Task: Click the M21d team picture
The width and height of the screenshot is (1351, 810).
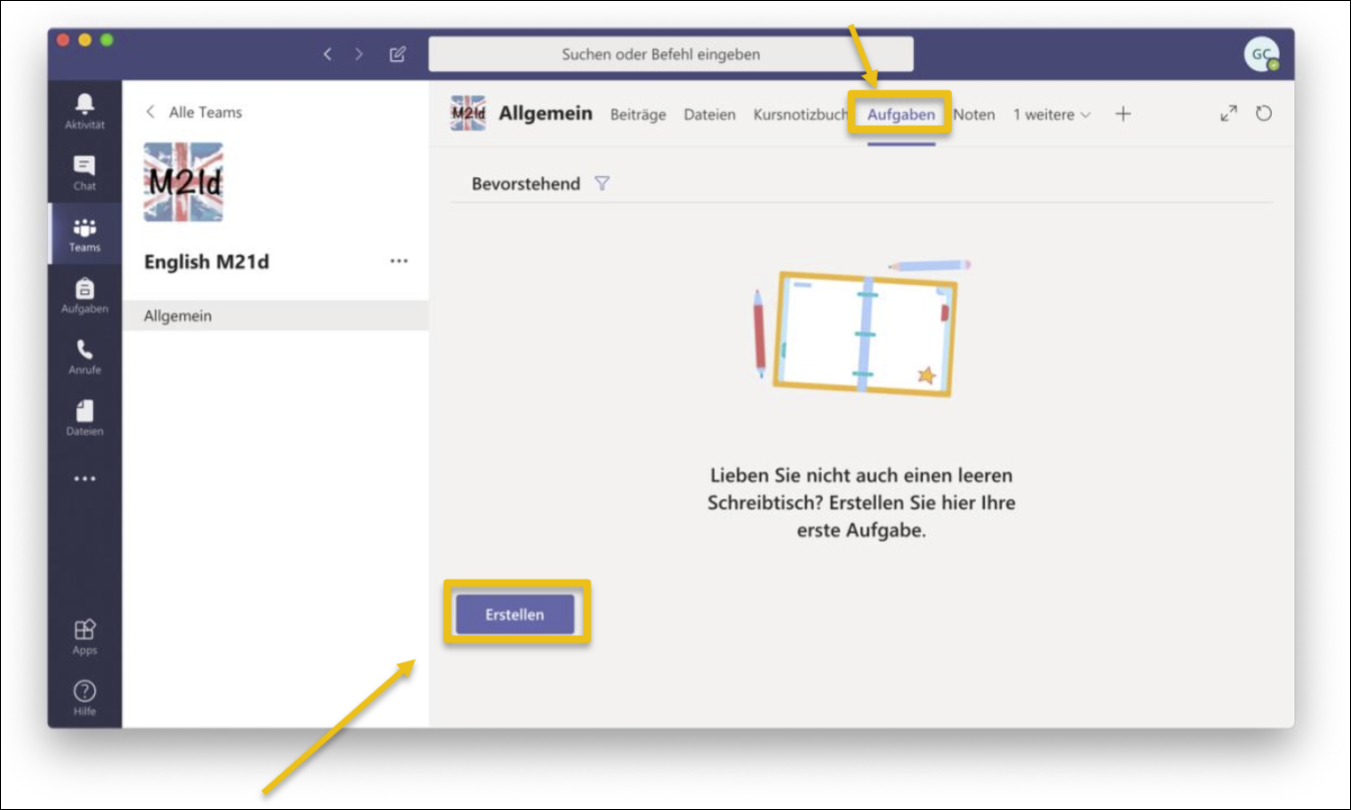Action: (x=184, y=182)
